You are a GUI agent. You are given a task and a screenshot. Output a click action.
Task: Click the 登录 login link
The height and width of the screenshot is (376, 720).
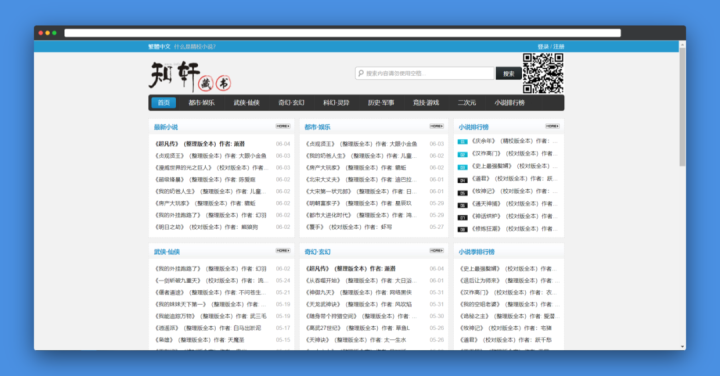click(x=543, y=46)
